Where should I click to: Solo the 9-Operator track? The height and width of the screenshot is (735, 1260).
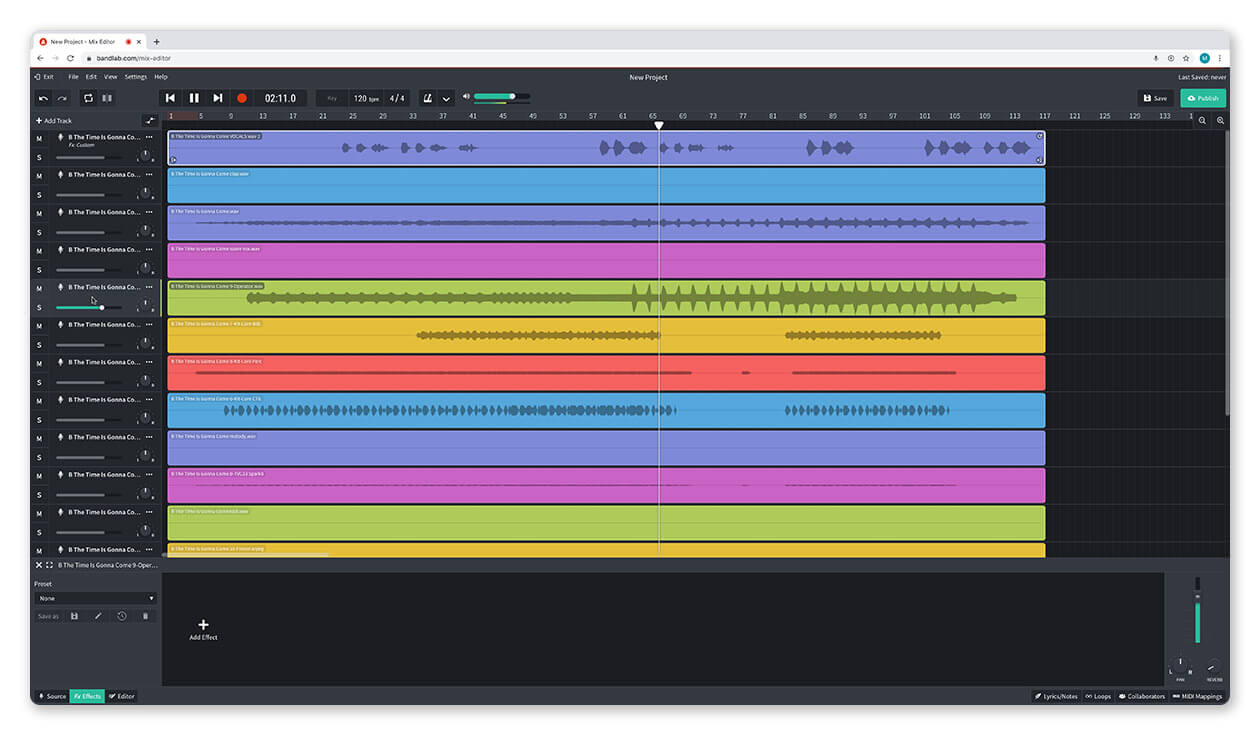pyautogui.click(x=39, y=307)
